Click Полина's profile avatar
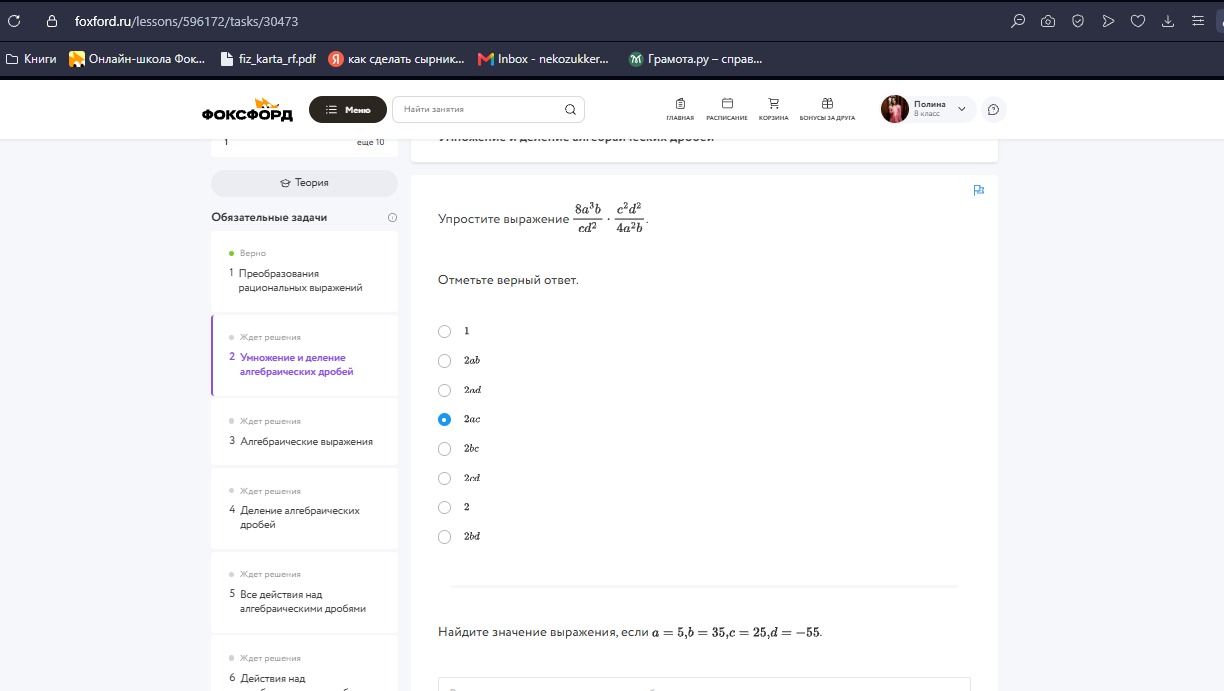 [x=894, y=109]
